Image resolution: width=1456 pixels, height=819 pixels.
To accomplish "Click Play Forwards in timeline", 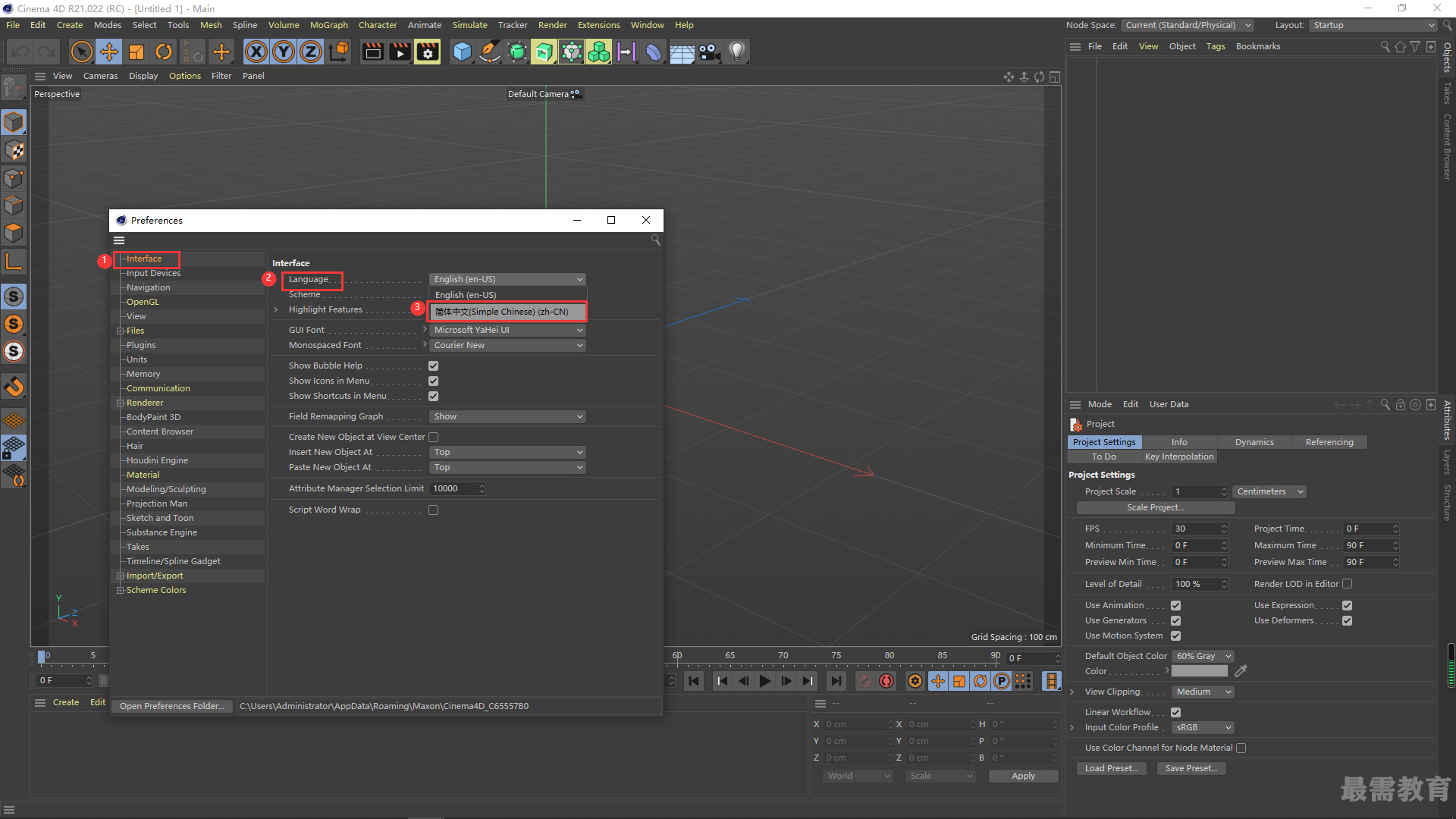I will pos(765,681).
